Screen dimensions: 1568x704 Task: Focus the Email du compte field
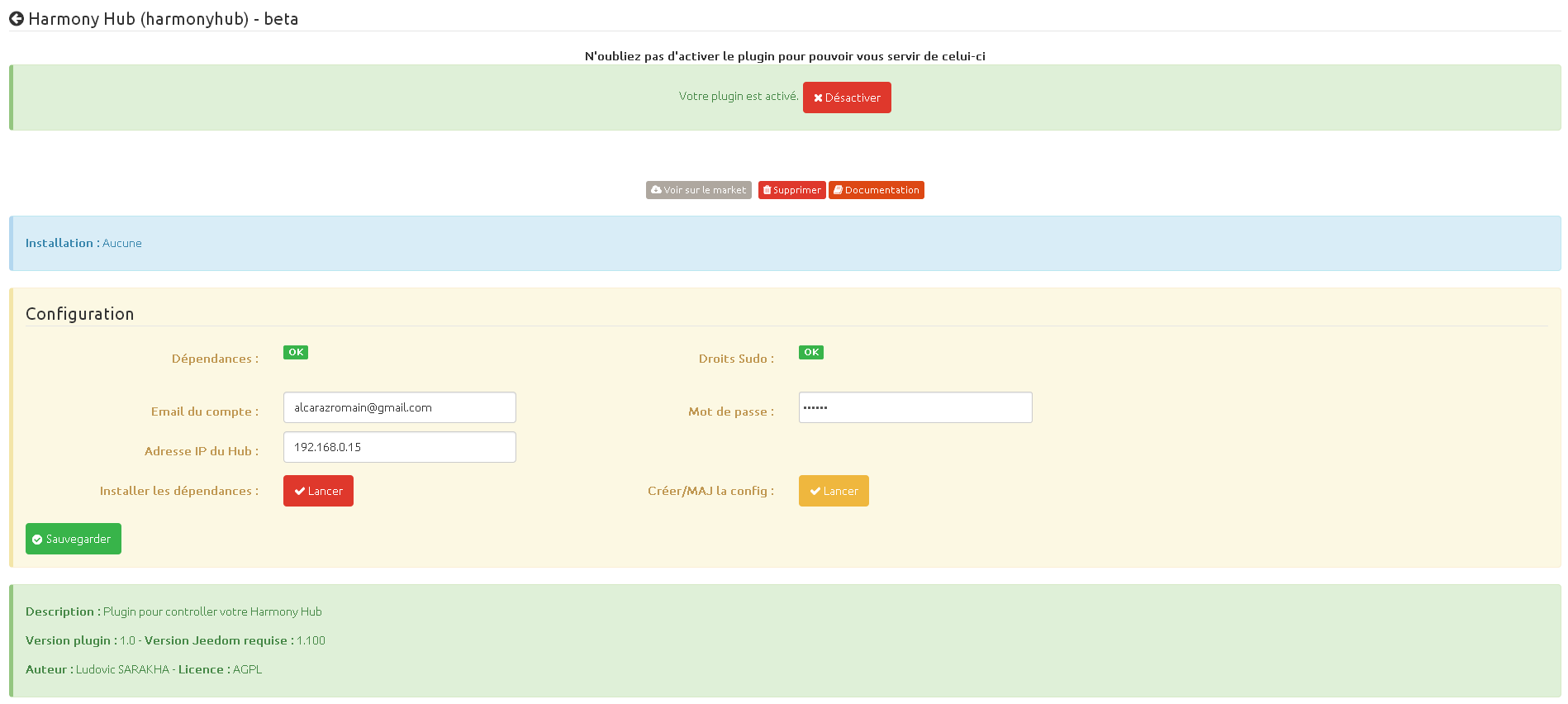(x=400, y=407)
